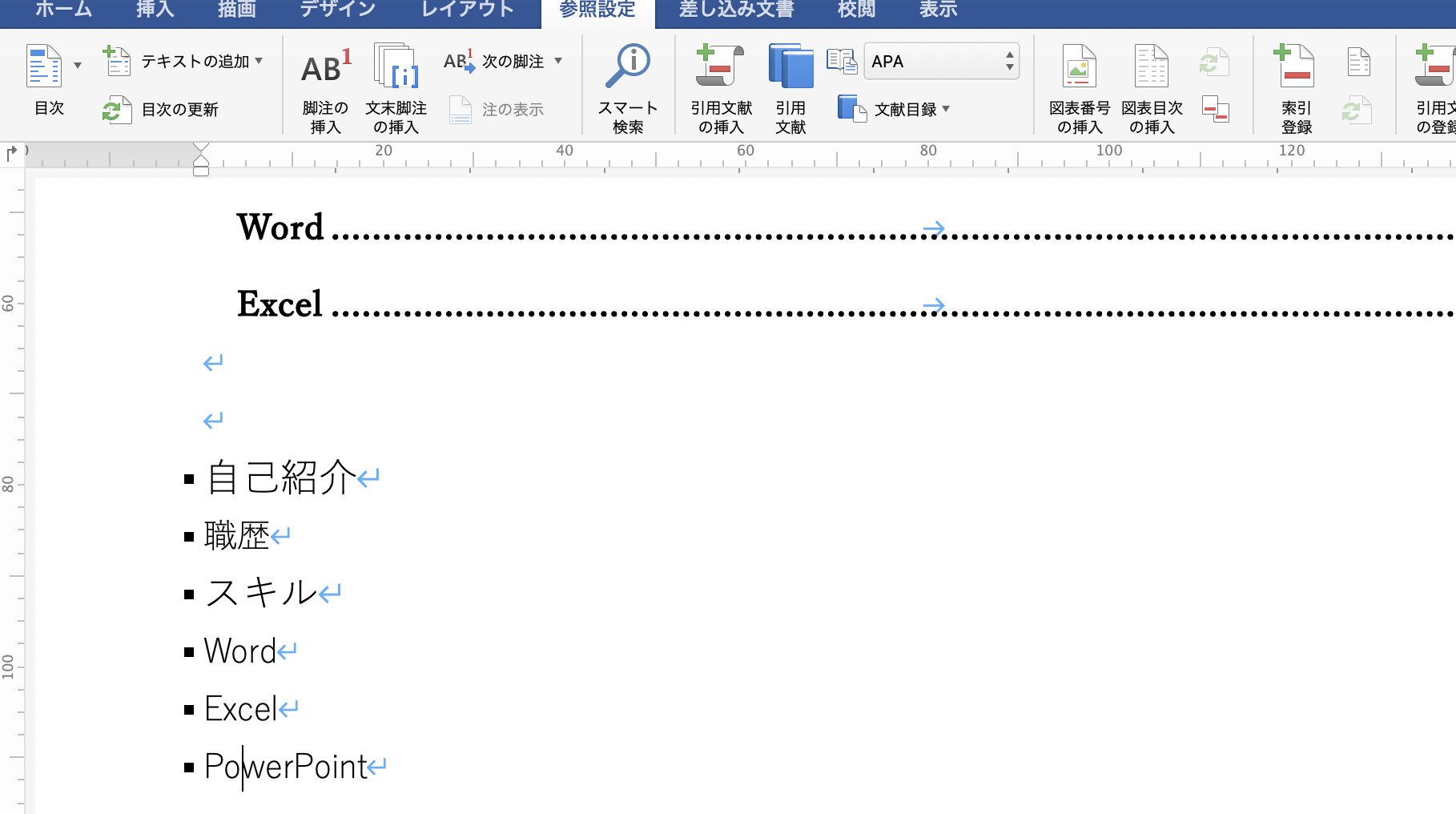Click the update table of figures icon
This screenshot has width=1456, height=814.
coord(1214,62)
